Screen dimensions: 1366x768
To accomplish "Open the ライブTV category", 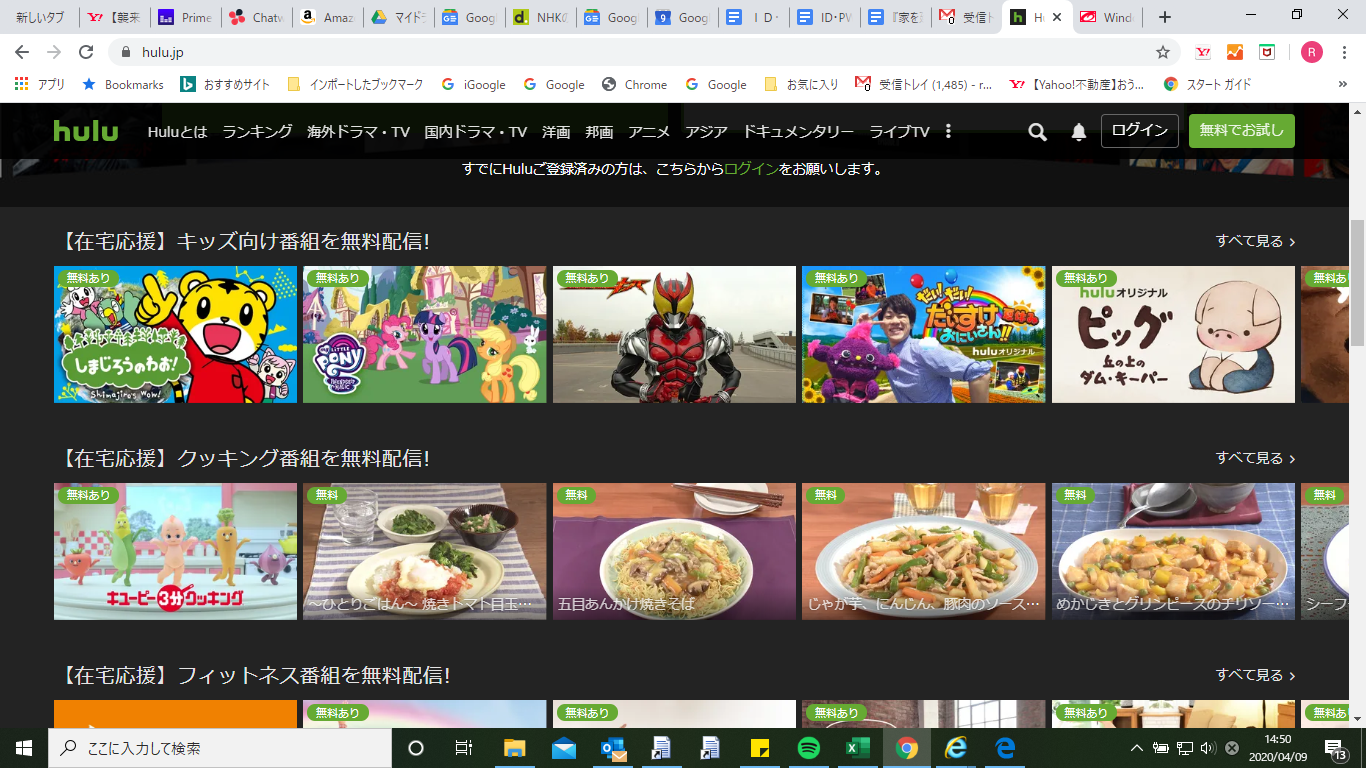I will [x=899, y=131].
